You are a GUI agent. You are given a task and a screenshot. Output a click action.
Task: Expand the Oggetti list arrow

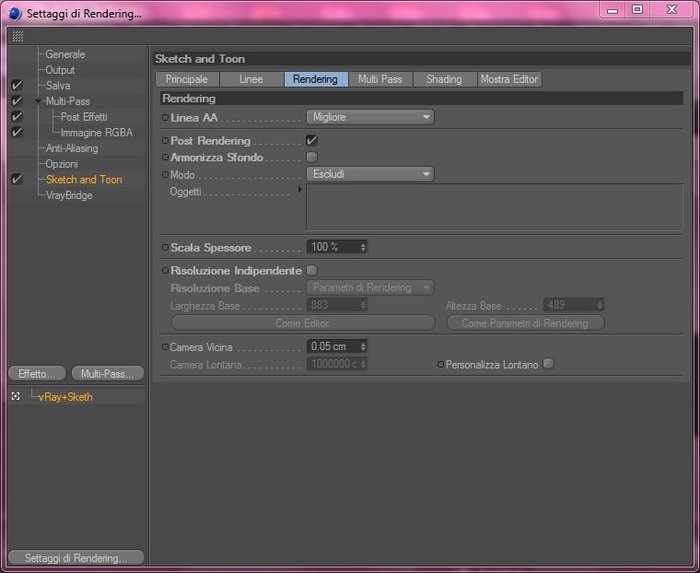300,190
